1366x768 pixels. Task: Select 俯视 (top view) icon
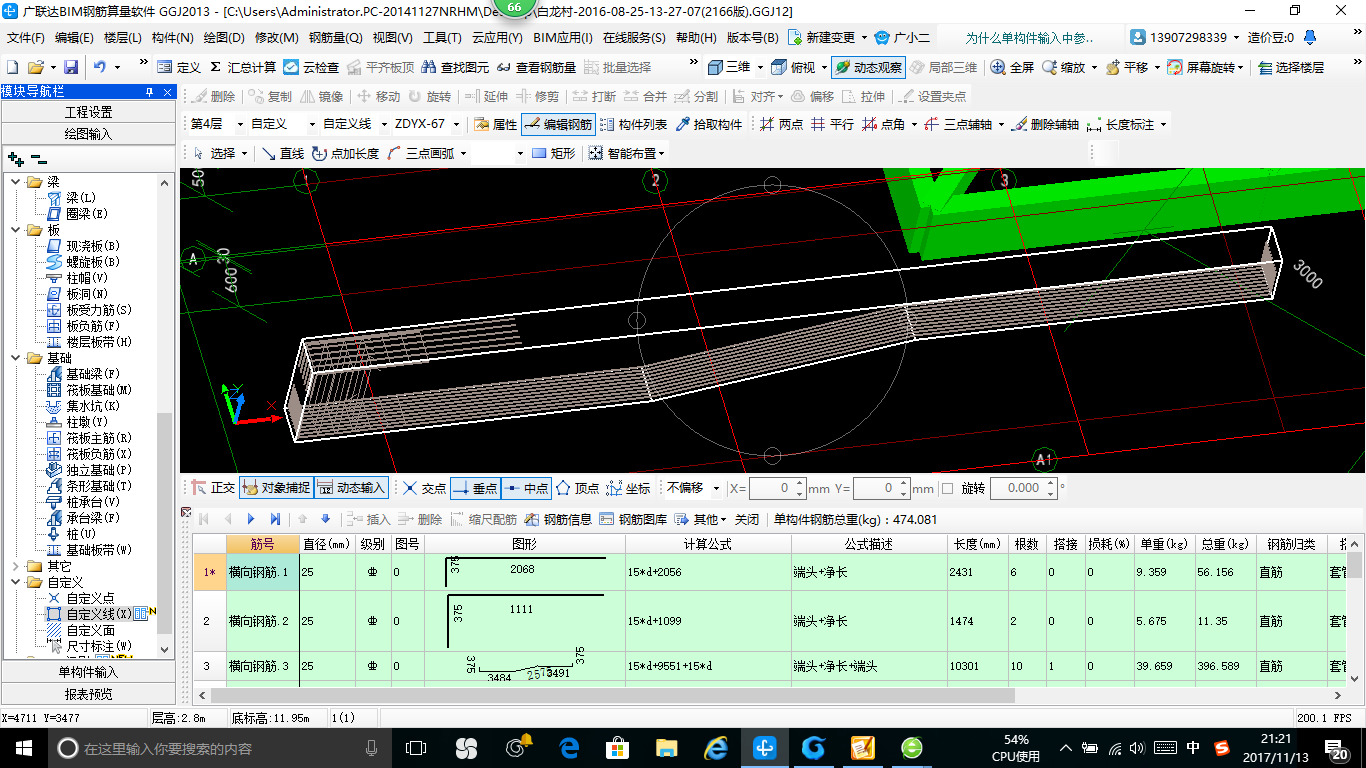(795, 67)
